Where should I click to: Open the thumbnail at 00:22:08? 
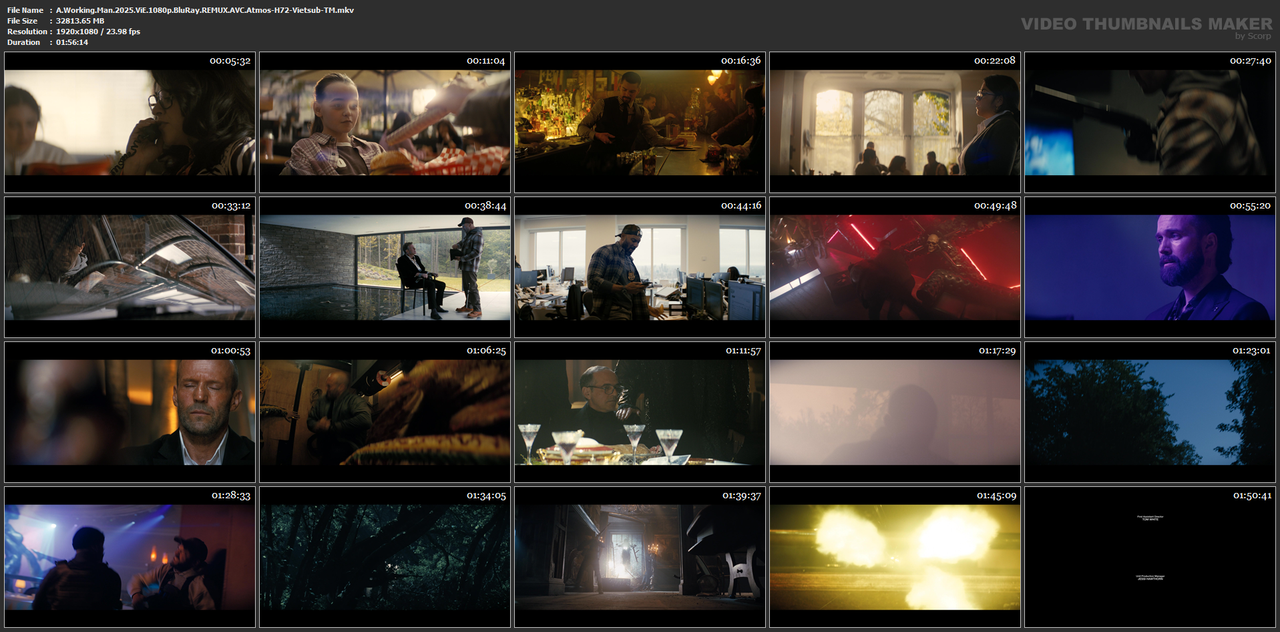click(895, 122)
